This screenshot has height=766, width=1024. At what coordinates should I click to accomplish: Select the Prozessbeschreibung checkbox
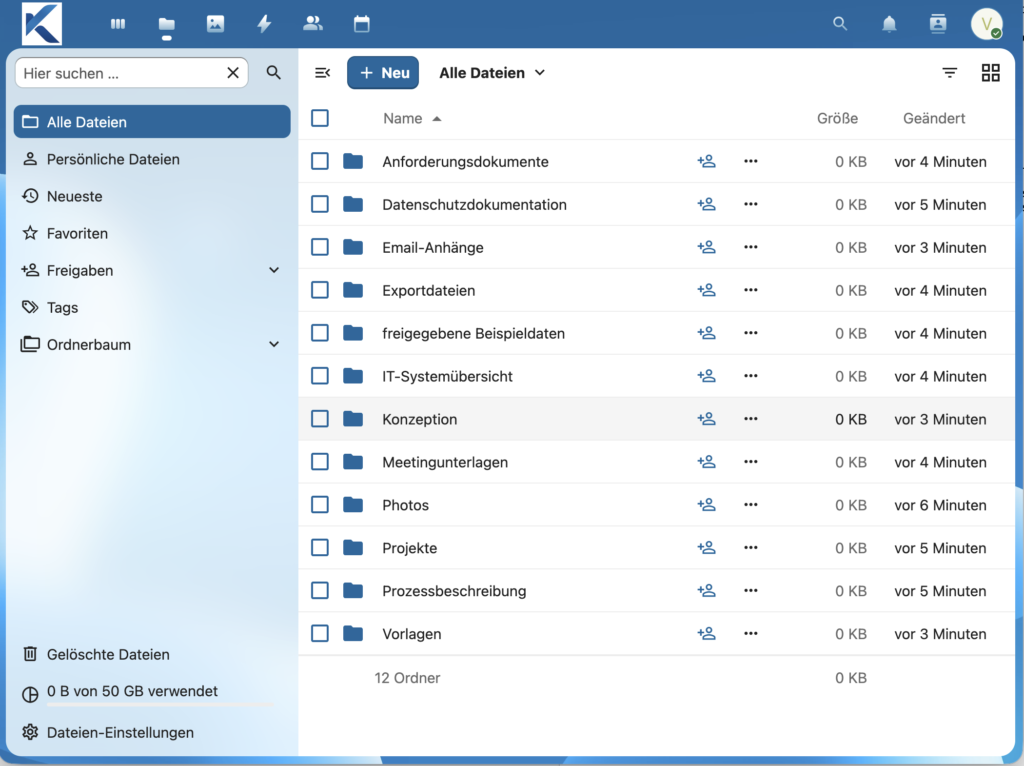(320, 591)
